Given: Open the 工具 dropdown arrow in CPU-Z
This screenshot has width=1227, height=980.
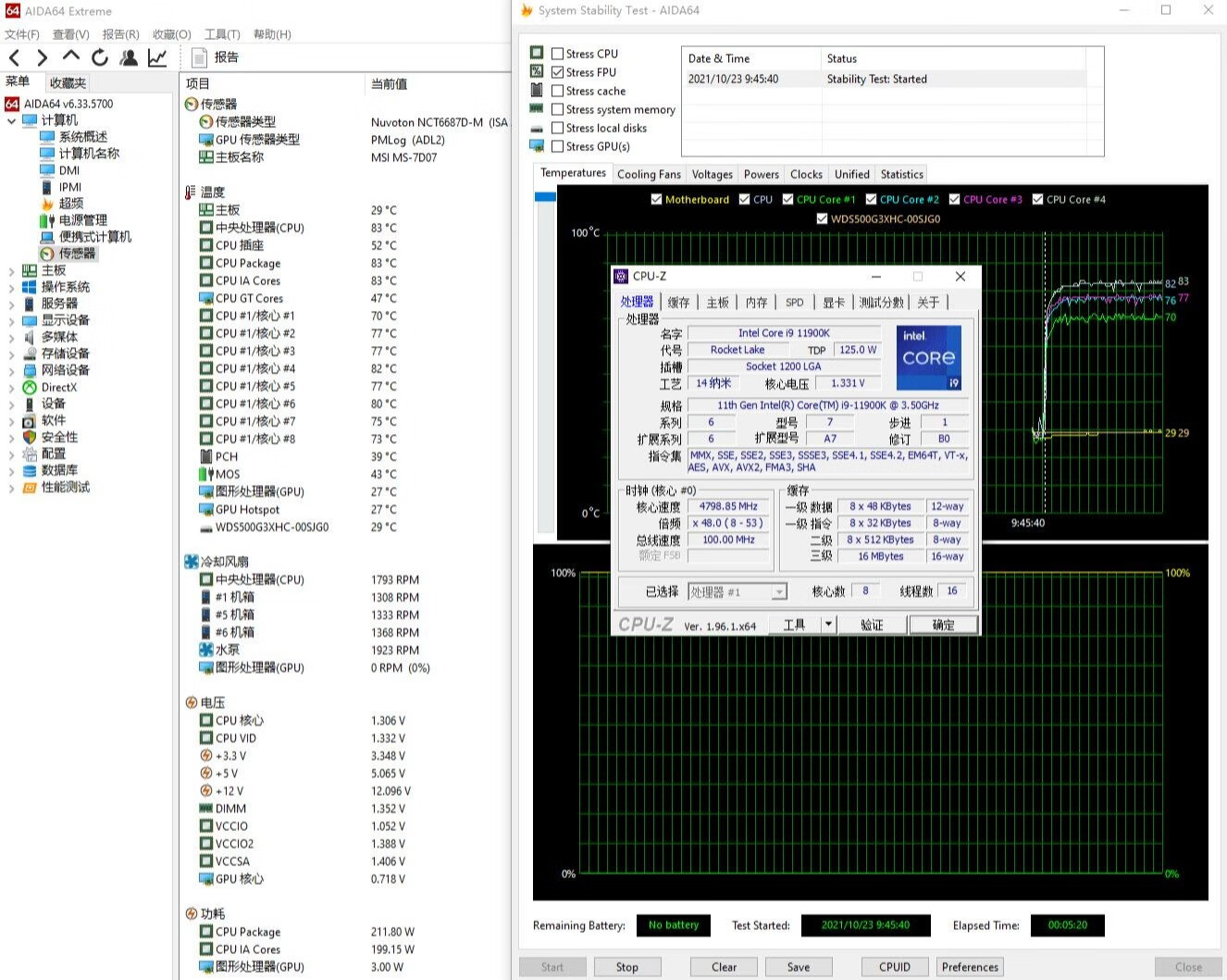Looking at the screenshot, I should click(828, 625).
